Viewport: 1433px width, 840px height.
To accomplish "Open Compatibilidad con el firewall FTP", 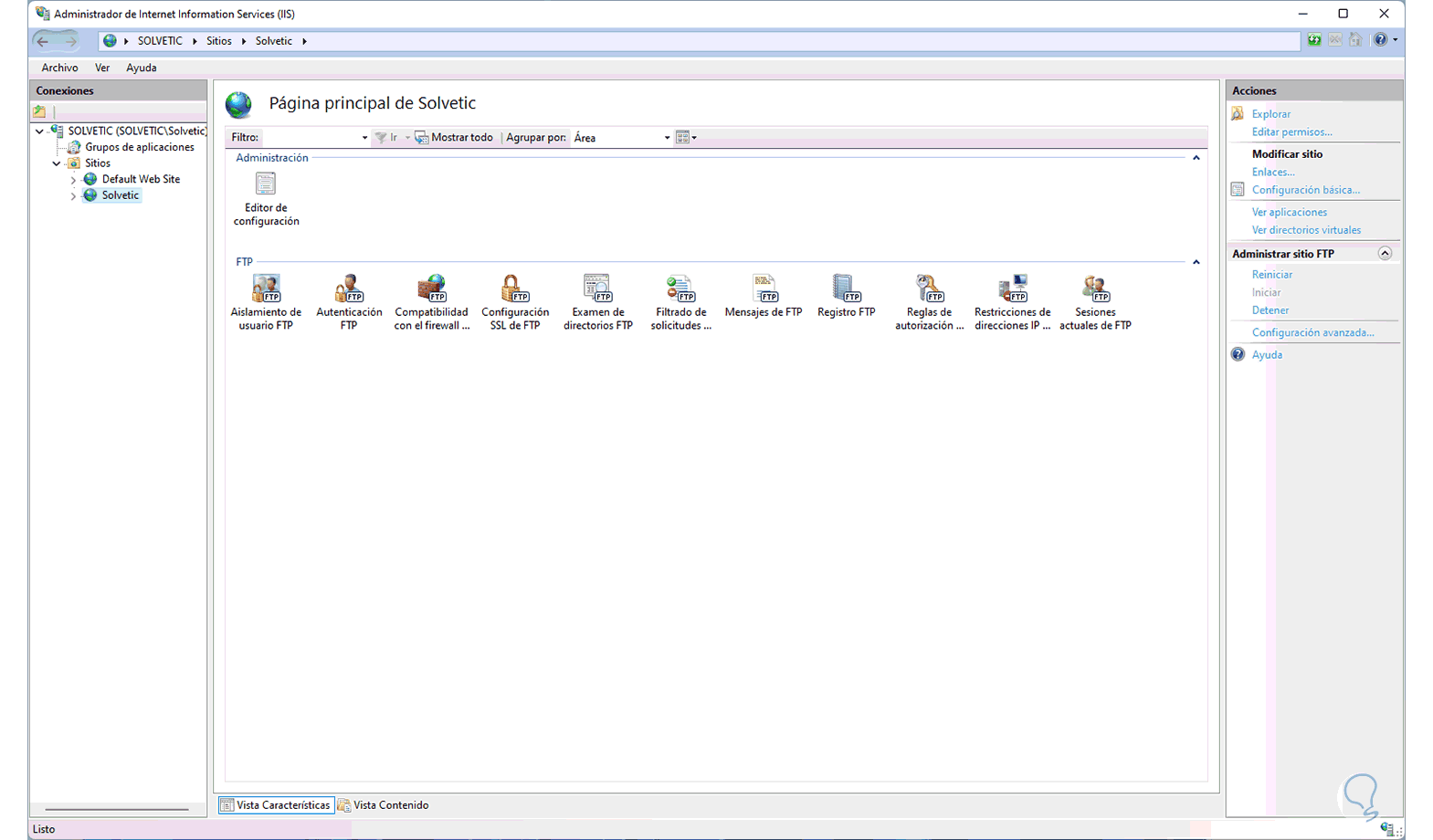I will [x=432, y=302].
